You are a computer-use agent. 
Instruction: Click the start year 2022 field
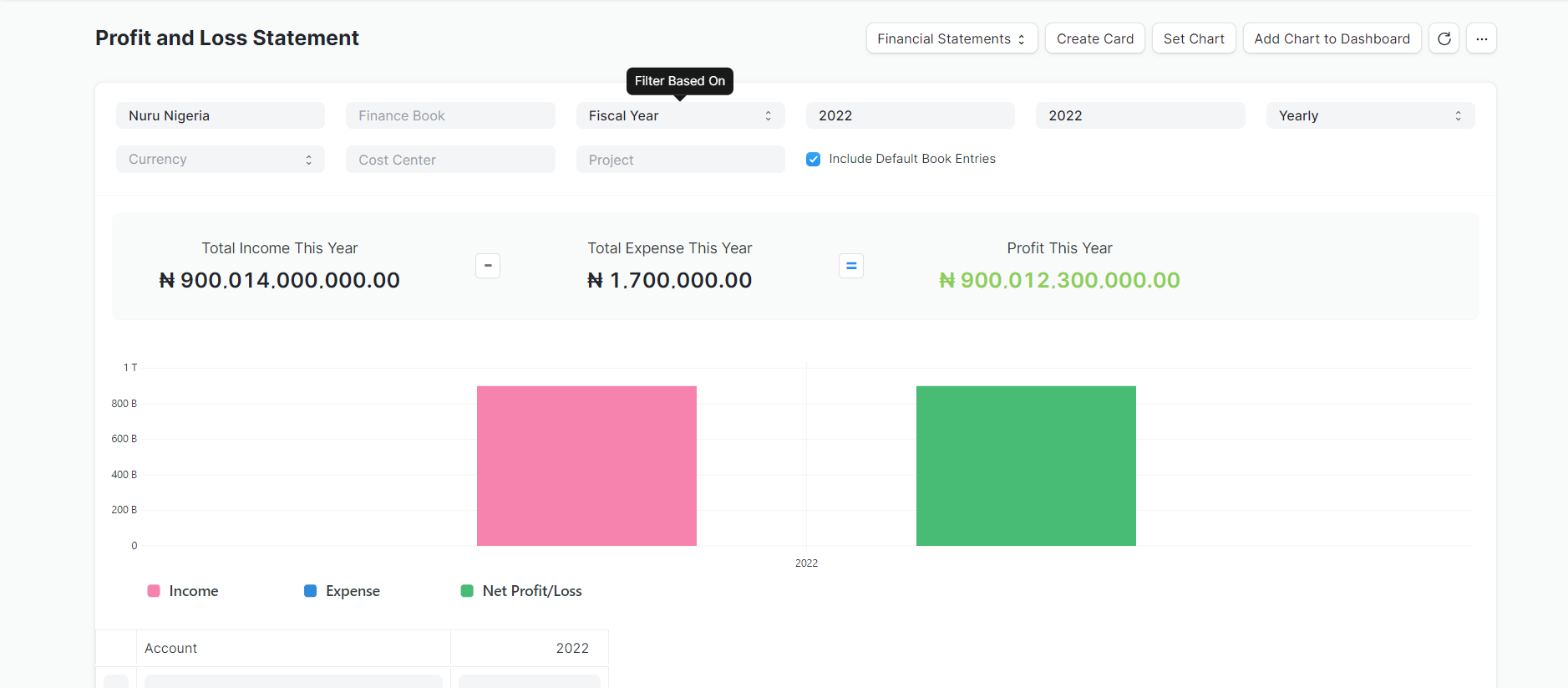click(911, 115)
